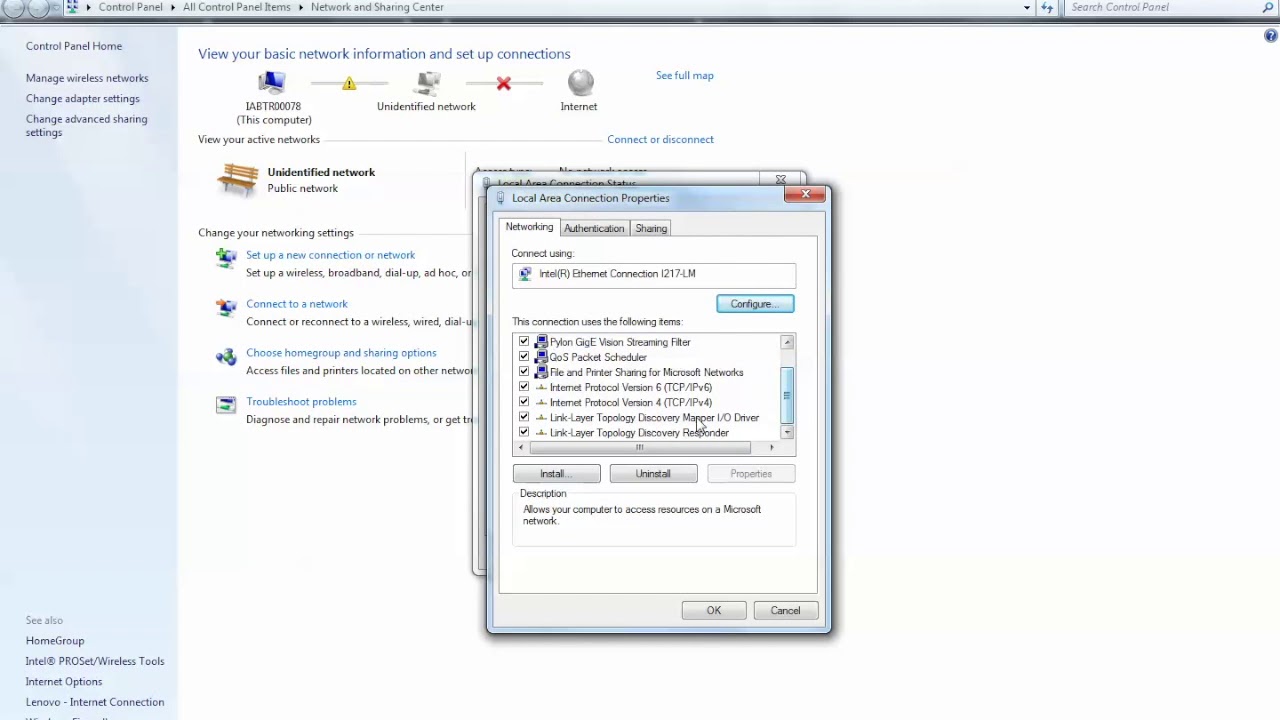Expand the breadcrumb arrow before Control Panel
This screenshot has height=720, width=1280.
(x=89, y=7)
